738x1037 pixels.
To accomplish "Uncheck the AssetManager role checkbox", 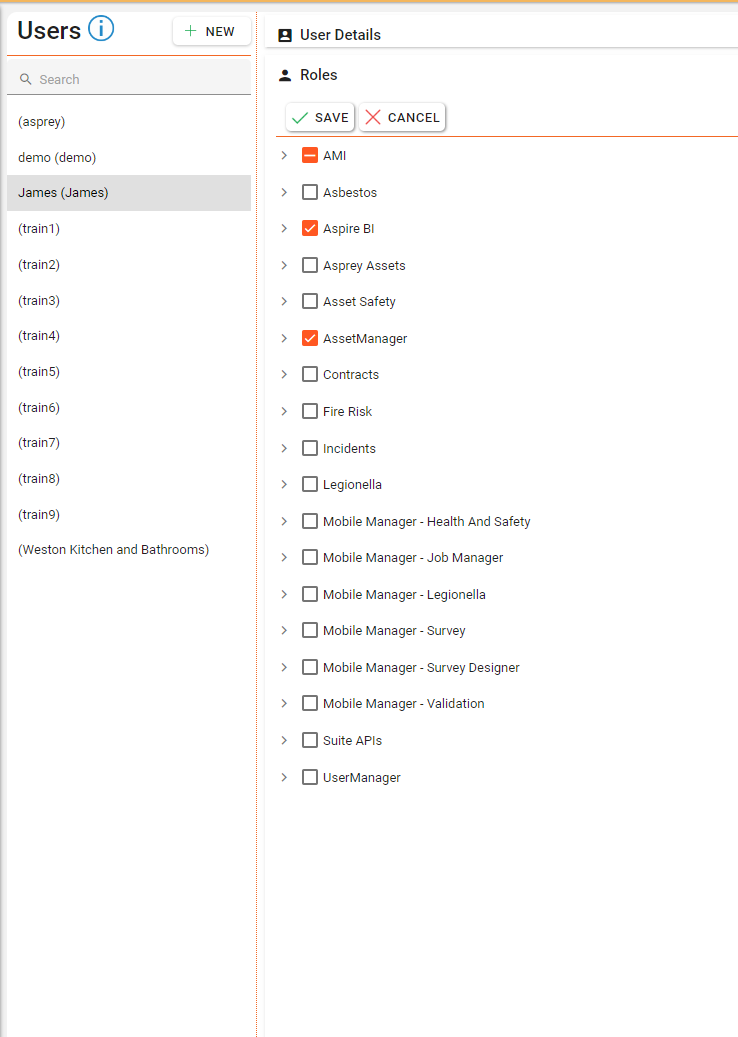I will [310, 339].
